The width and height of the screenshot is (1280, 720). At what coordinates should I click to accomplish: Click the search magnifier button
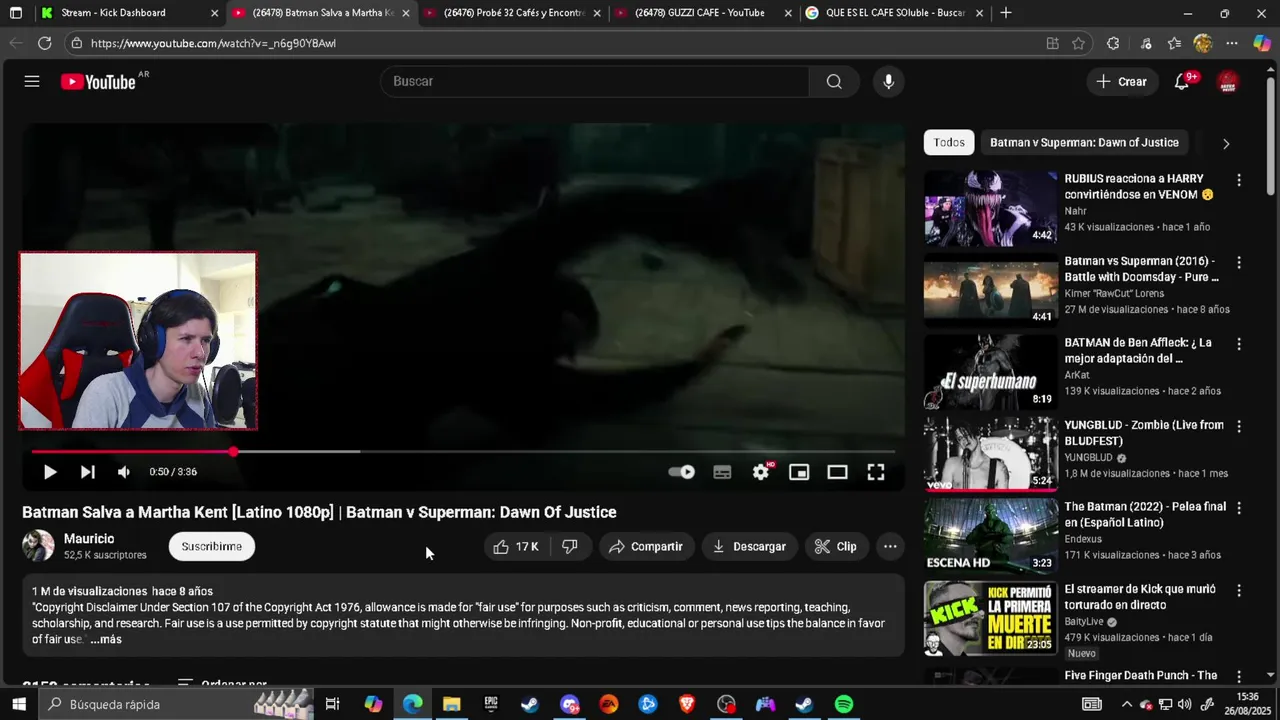click(x=834, y=81)
